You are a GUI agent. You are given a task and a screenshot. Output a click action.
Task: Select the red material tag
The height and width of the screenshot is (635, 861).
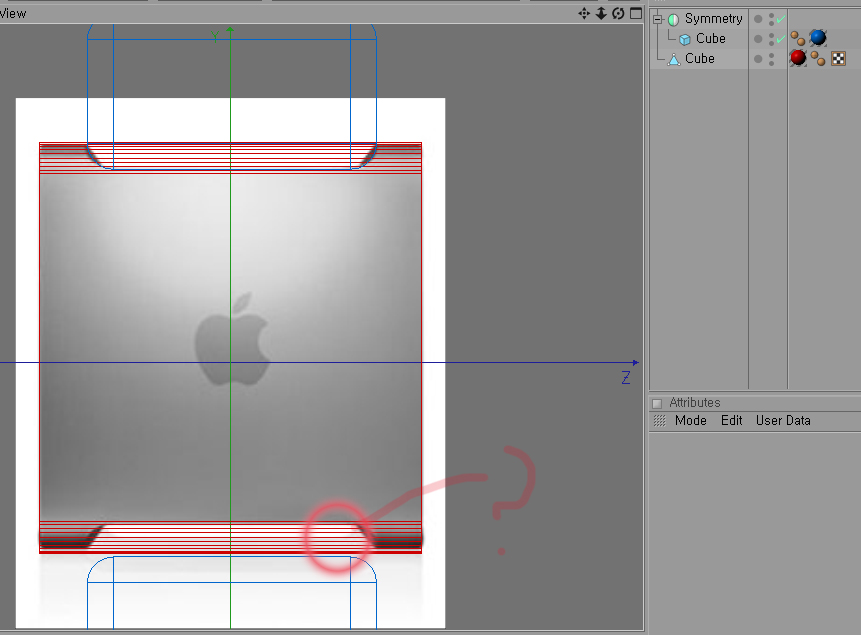[798, 58]
